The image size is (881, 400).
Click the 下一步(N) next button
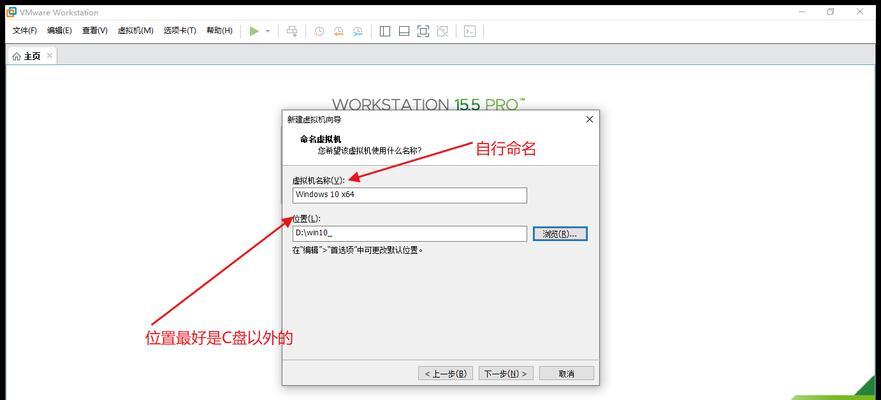pyautogui.click(x=506, y=374)
